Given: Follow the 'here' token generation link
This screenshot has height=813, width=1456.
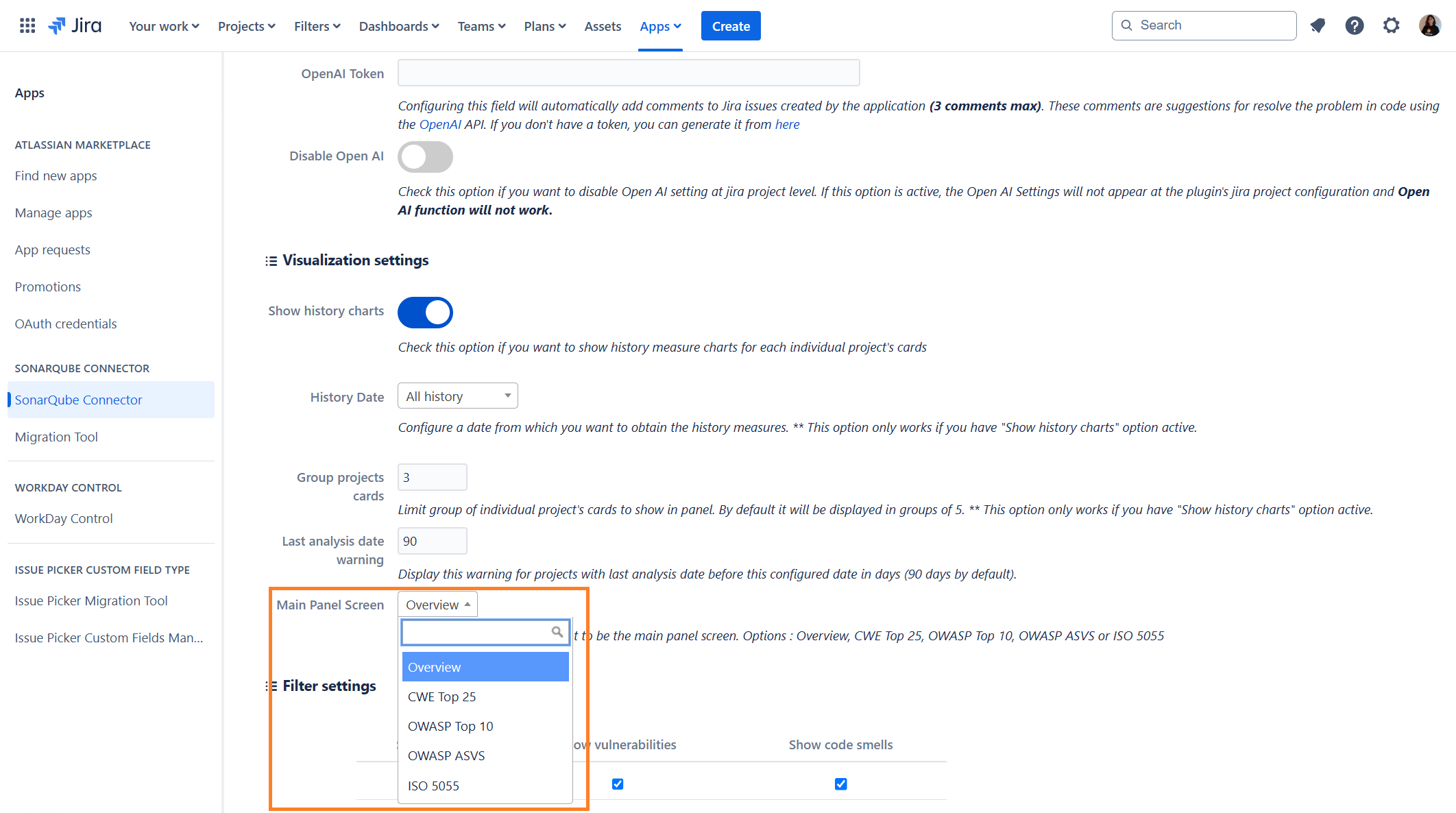Looking at the screenshot, I should [x=787, y=124].
